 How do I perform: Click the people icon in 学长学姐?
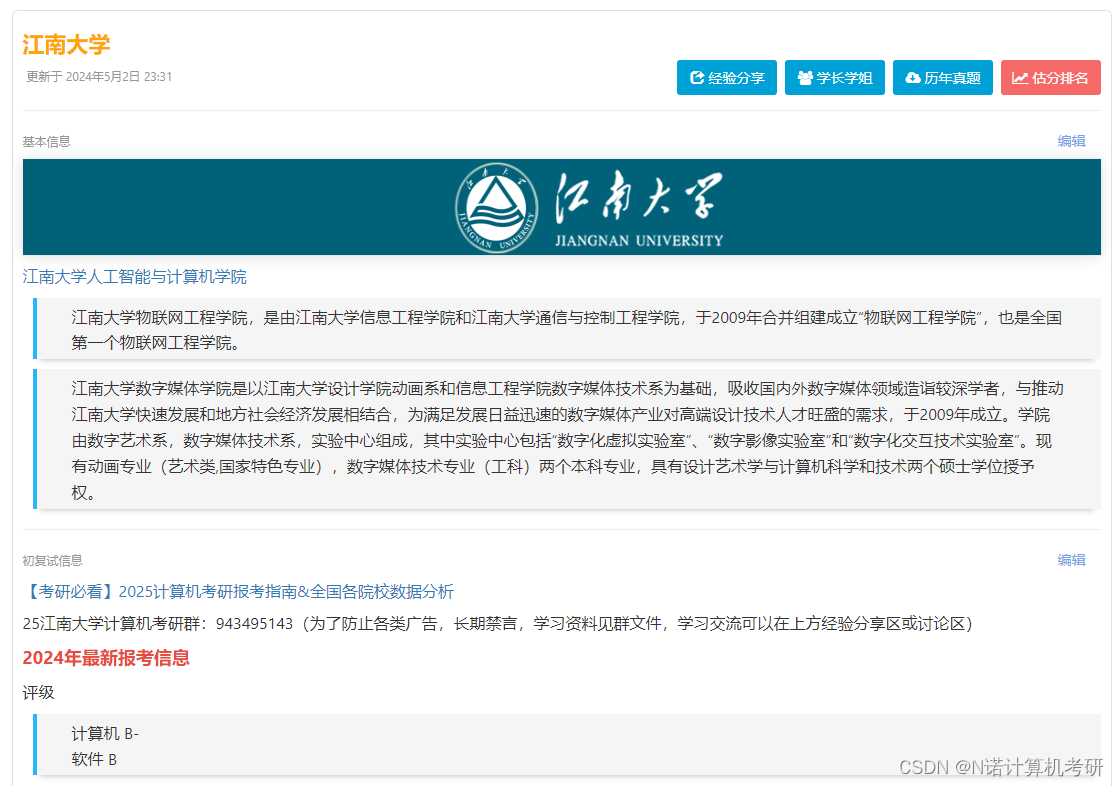click(805, 78)
